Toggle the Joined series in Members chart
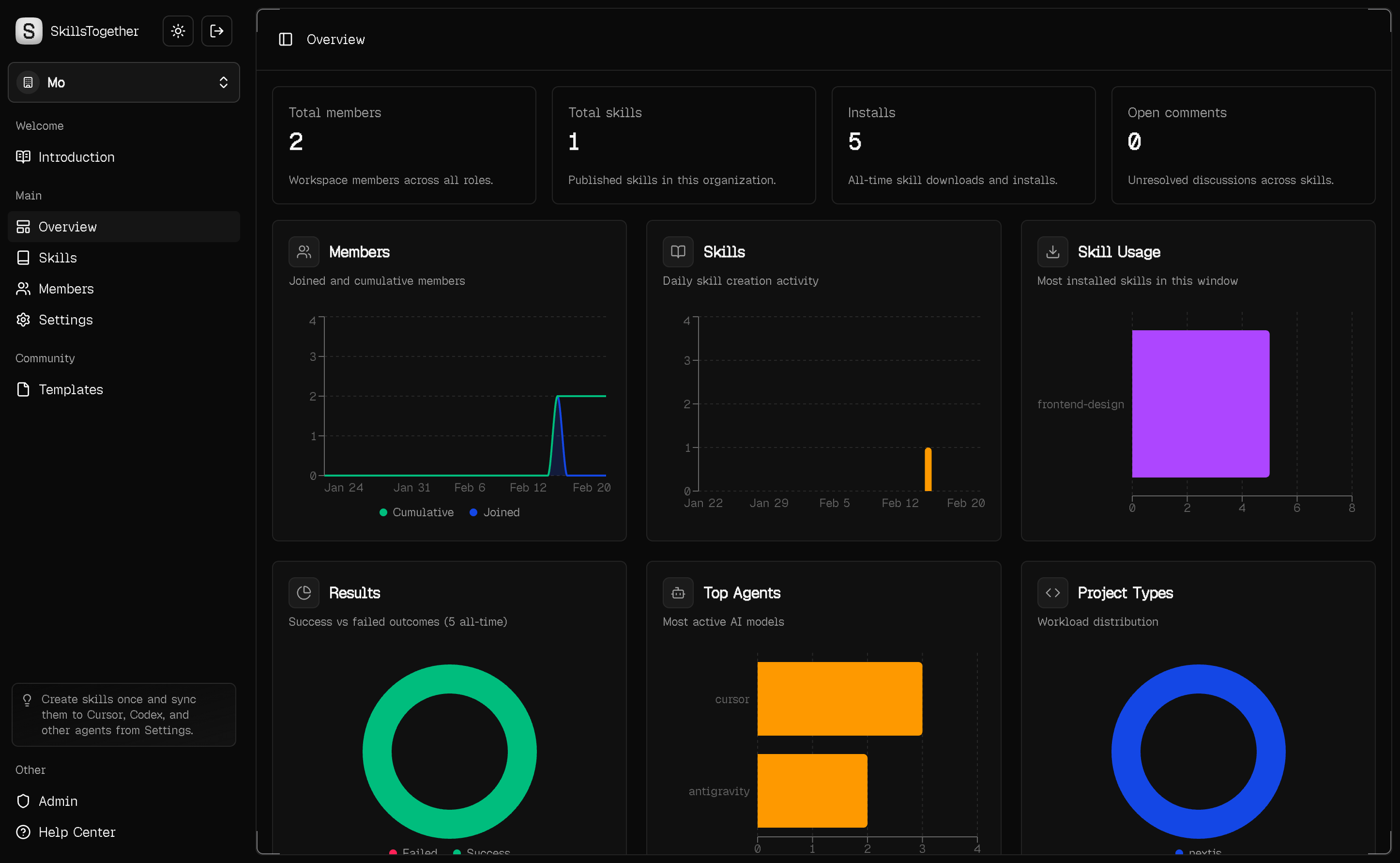The width and height of the screenshot is (1400, 863). click(x=495, y=512)
